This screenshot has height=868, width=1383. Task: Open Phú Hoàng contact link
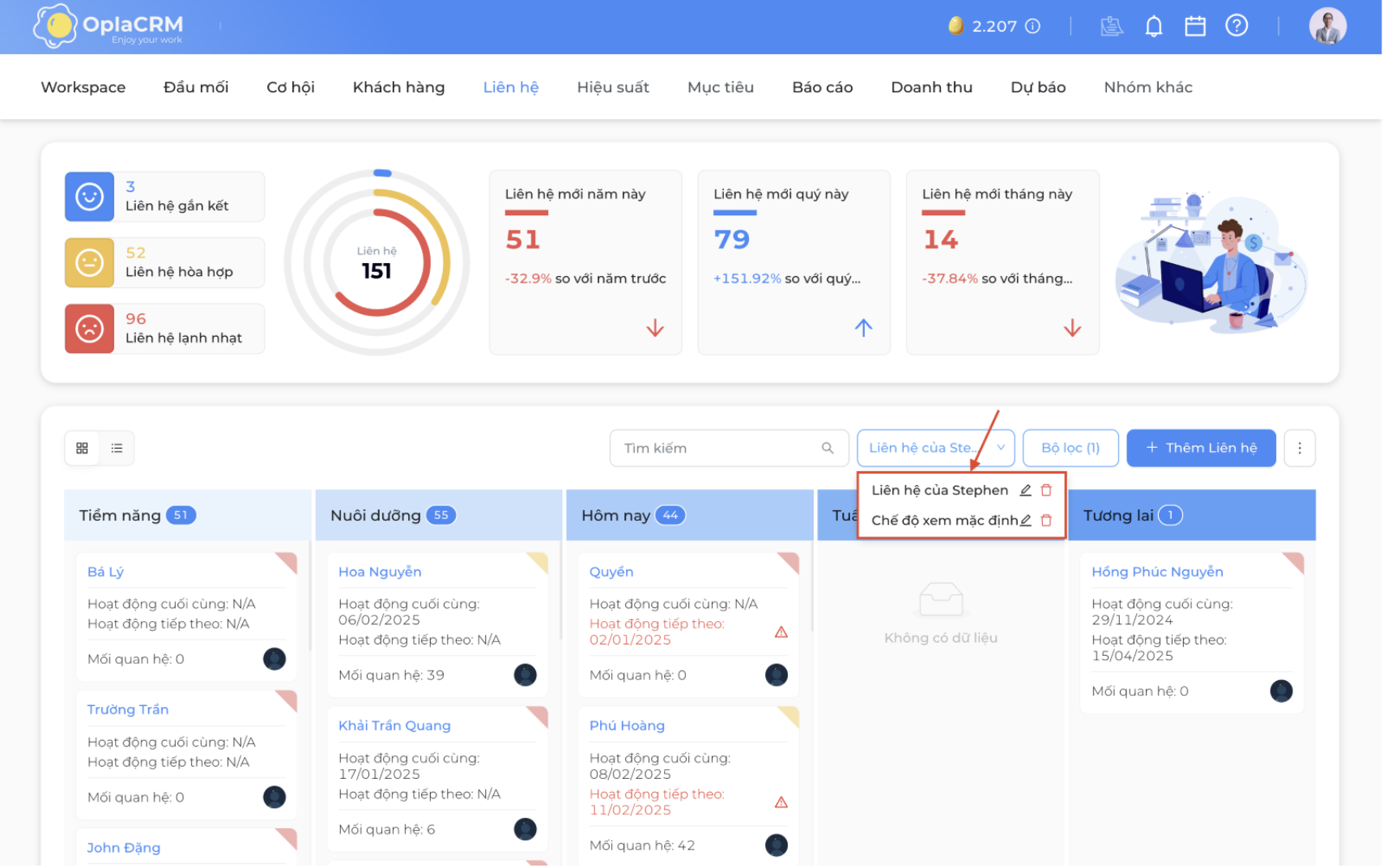coord(627,725)
